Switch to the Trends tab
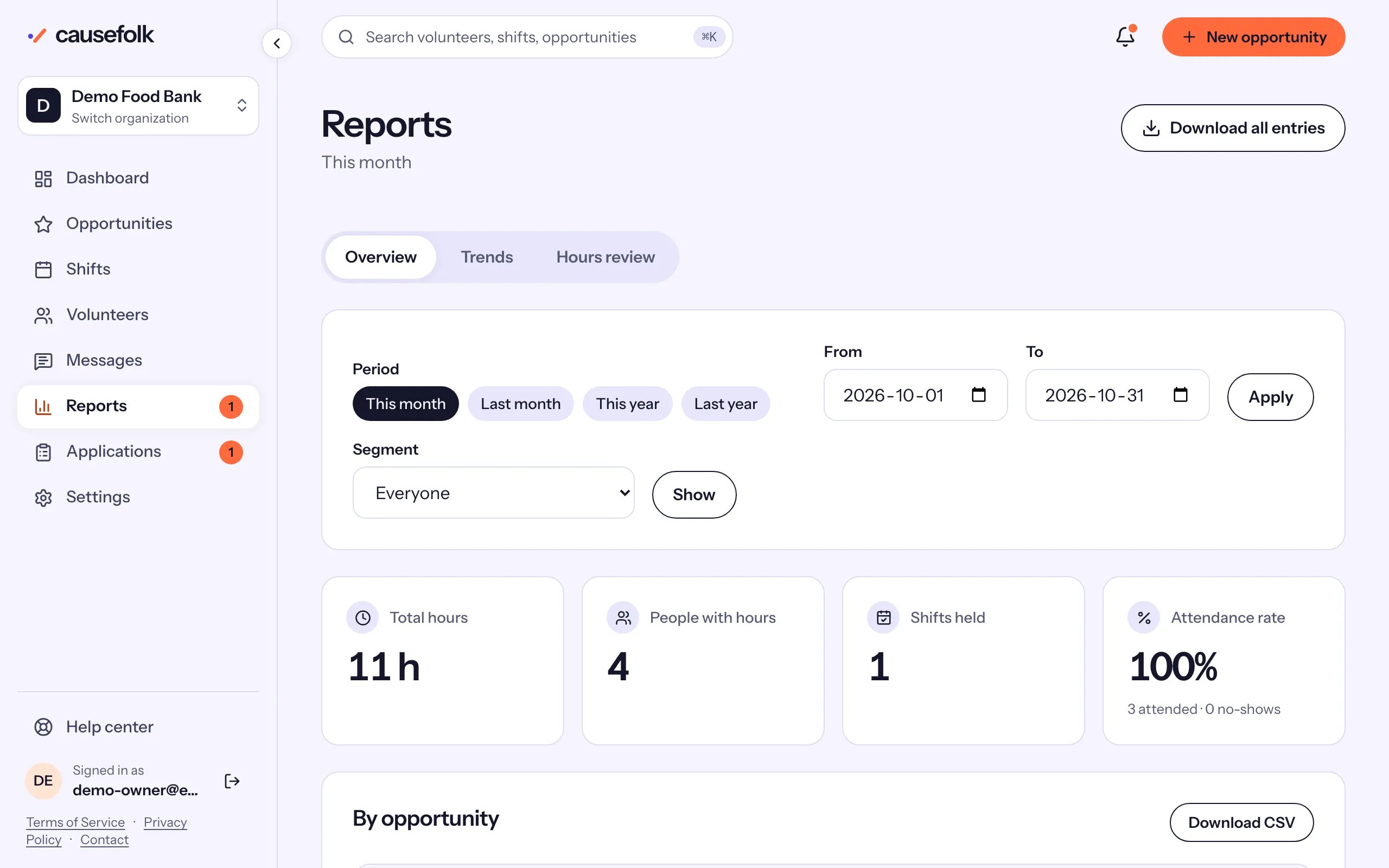 point(487,257)
